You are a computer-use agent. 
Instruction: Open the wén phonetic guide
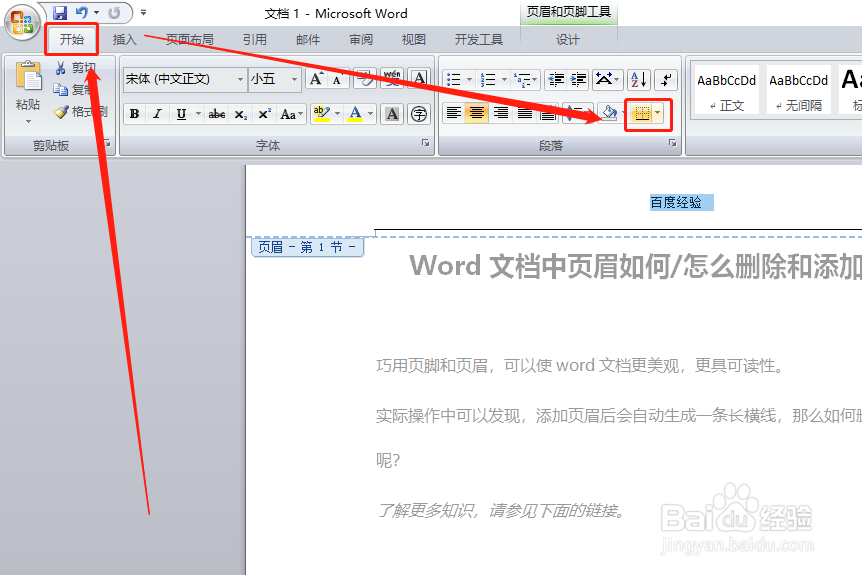(x=392, y=79)
